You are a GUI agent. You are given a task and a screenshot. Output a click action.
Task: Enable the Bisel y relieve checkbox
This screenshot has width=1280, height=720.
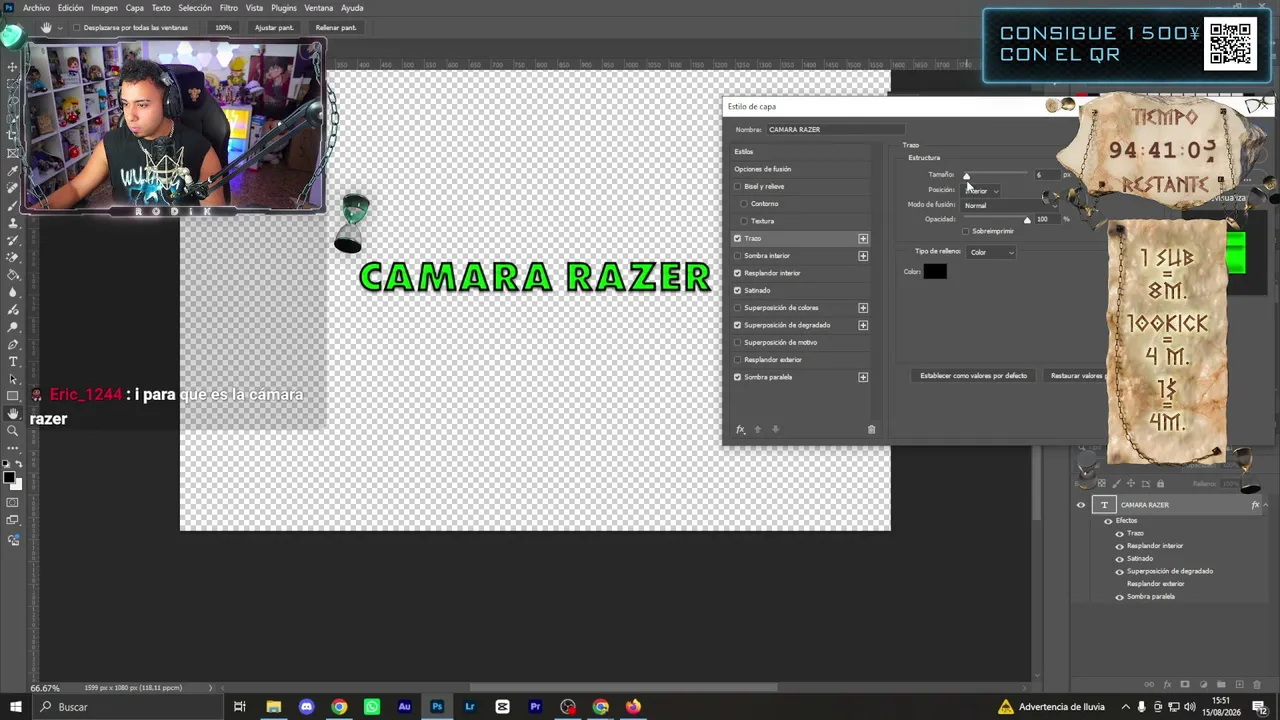[738, 187]
